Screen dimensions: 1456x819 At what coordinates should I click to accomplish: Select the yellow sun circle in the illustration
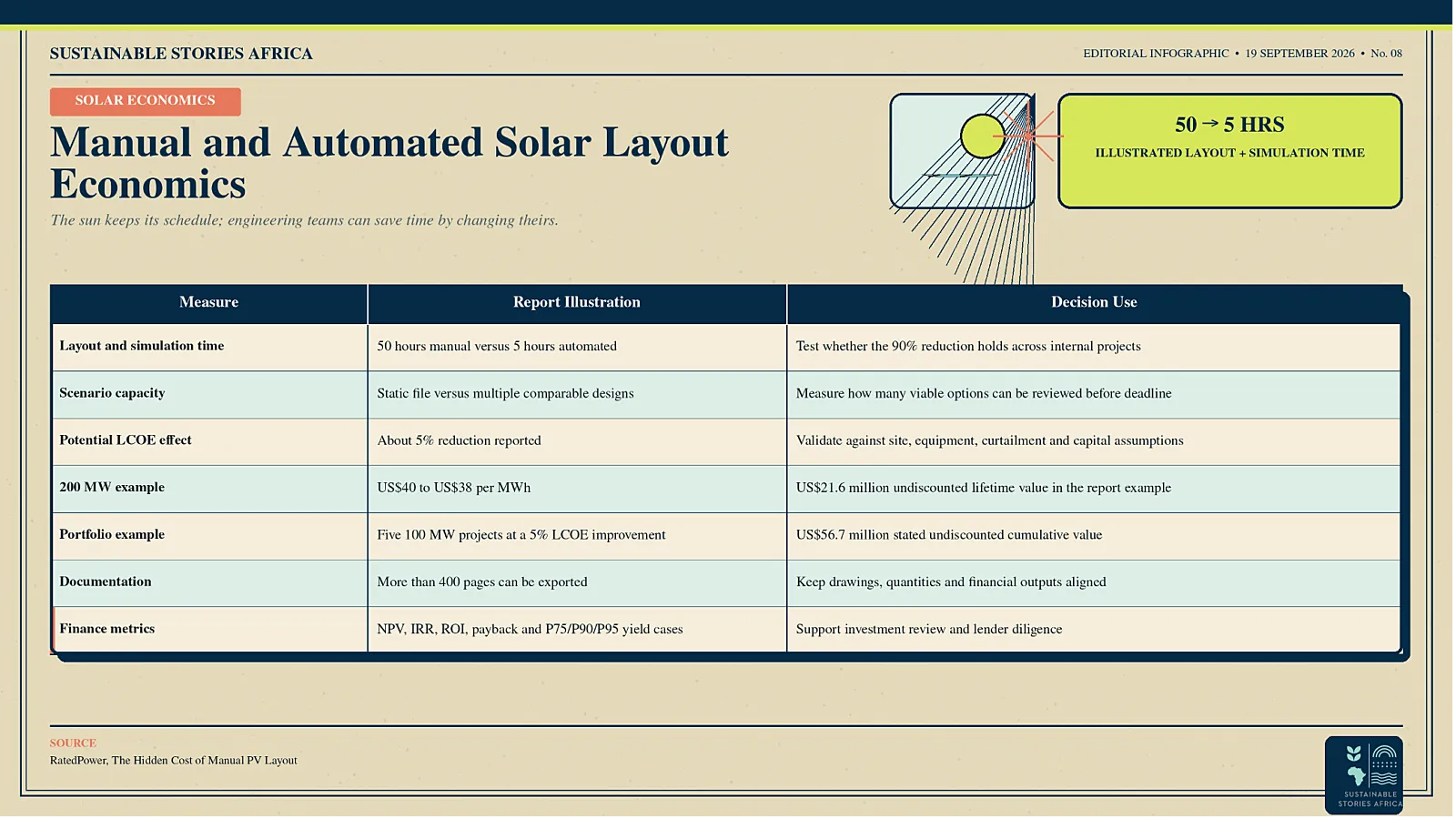983,136
